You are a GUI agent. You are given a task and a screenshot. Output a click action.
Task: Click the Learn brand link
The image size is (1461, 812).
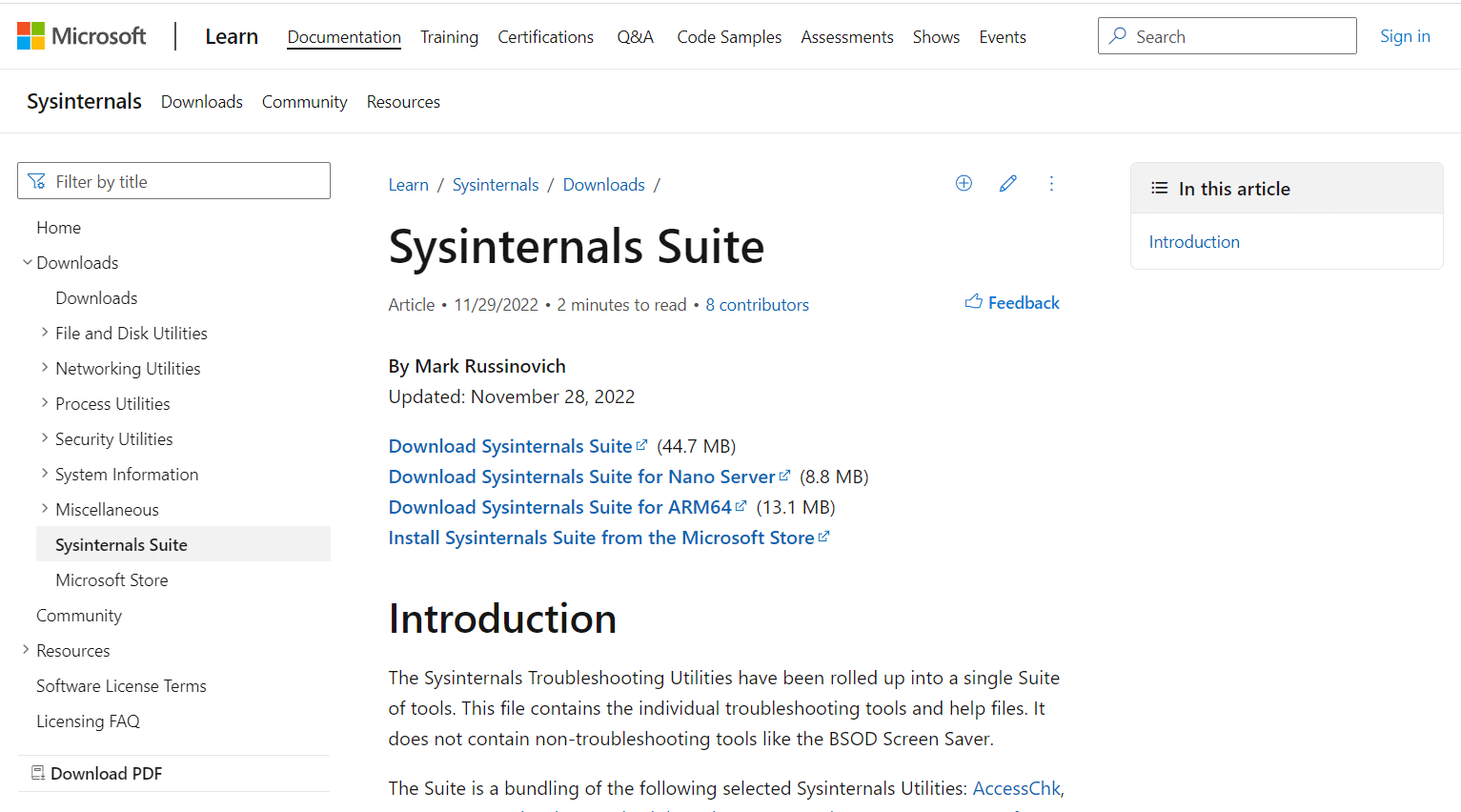[232, 36]
